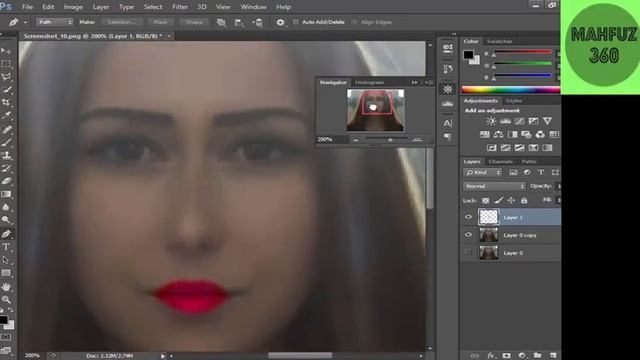Select the Gradient tool

(6, 194)
